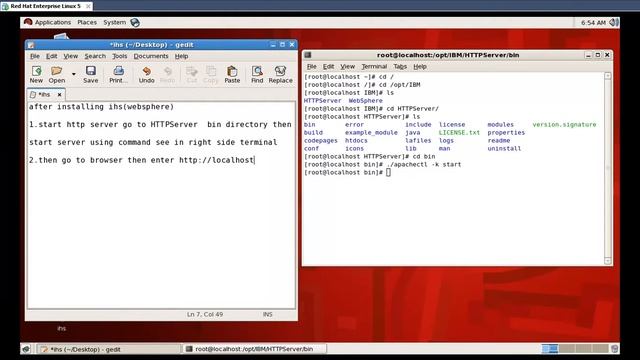Click the 'after installing ihs(websphere)' line
The height and width of the screenshot is (360, 640).
coord(101,107)
